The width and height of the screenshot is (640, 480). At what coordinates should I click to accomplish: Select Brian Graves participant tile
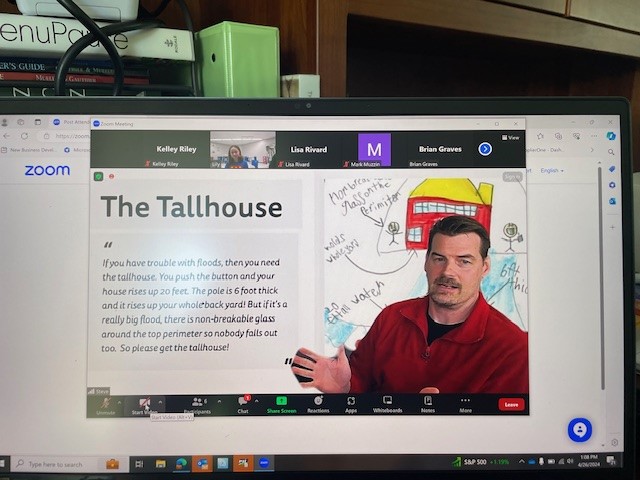click(440, 150)
